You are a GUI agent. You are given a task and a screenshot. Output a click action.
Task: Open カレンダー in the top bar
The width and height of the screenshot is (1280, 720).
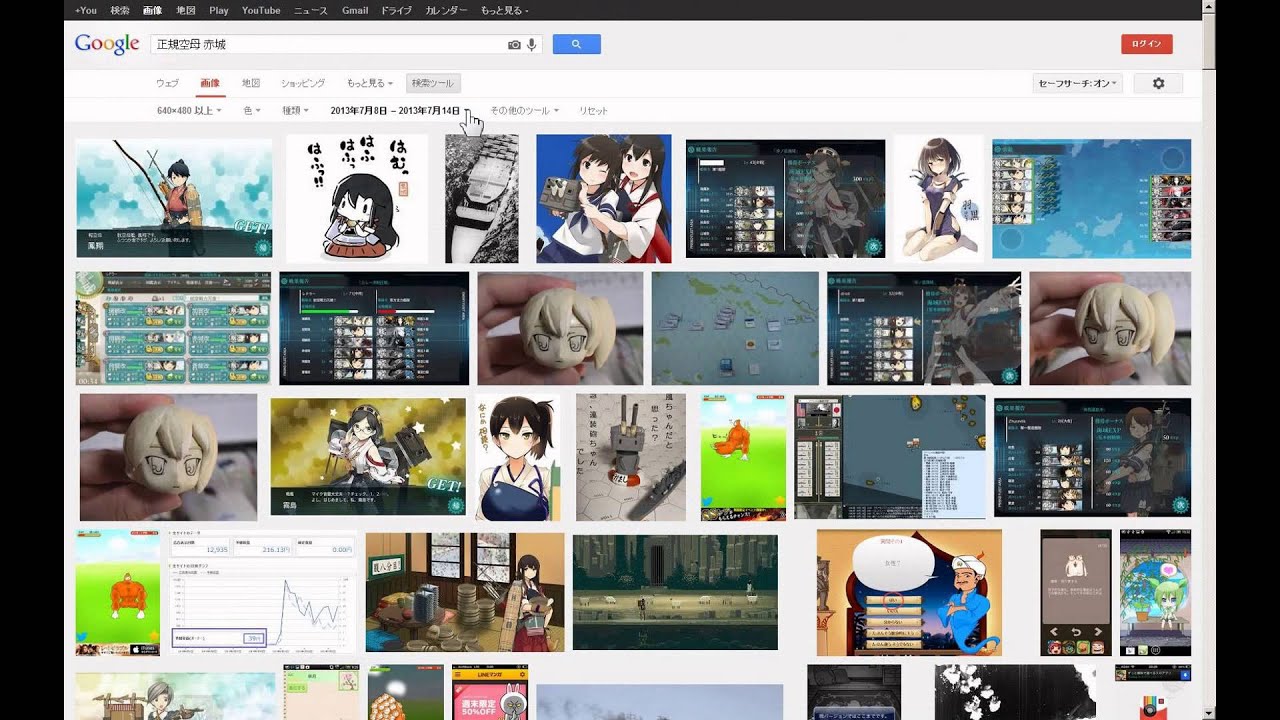(x=446, y=10)
